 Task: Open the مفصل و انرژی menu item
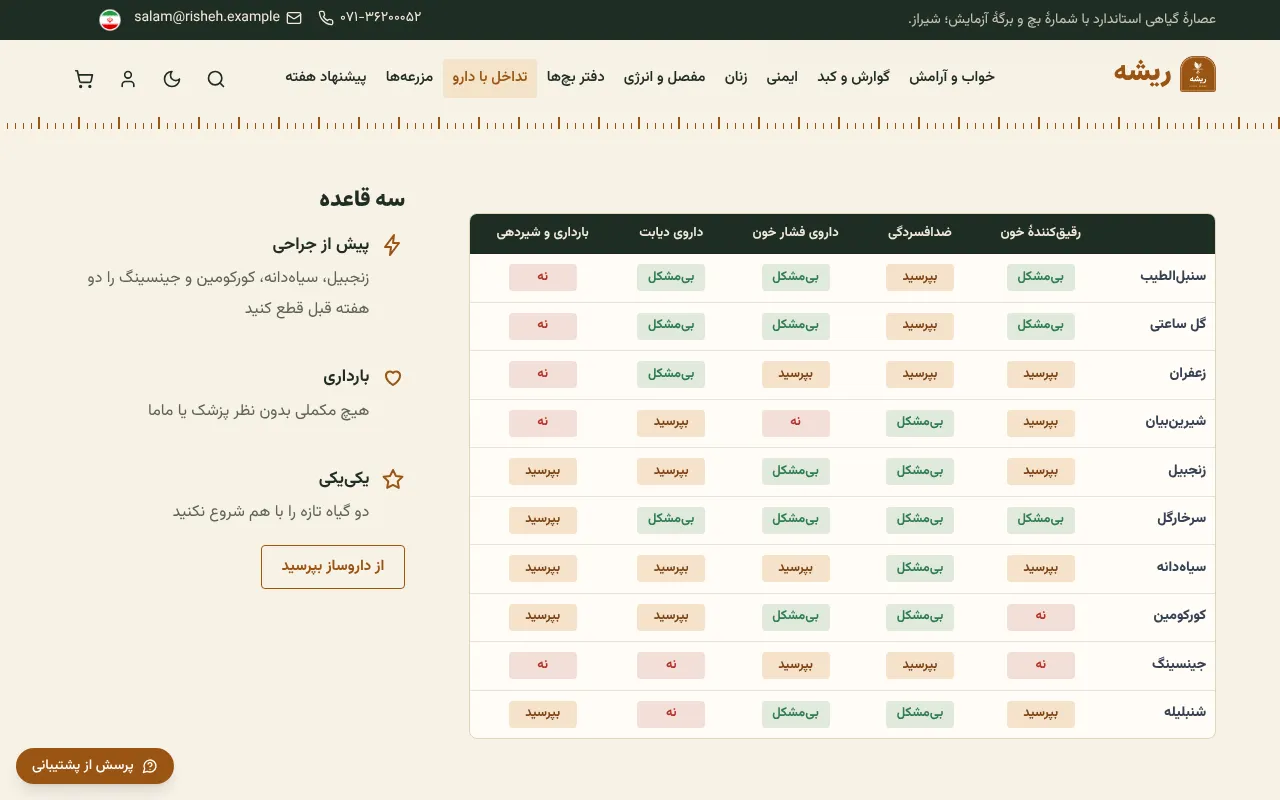point(665,78)
